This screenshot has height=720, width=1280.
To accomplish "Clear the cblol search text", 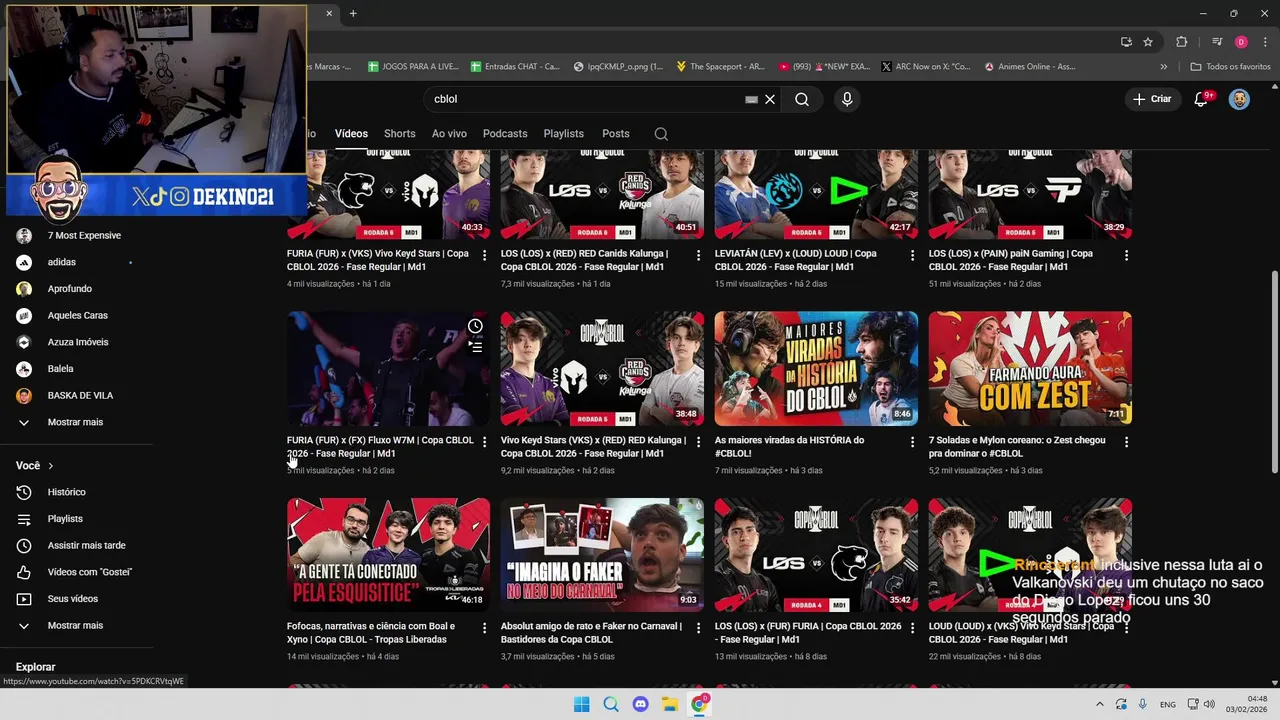I will coord(770,99).
